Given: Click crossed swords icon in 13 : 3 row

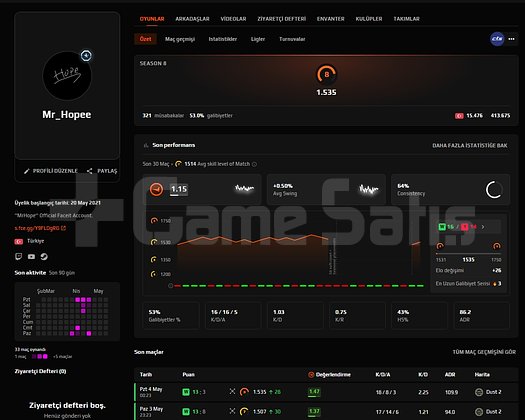Looking at the screenshot, I should [232, 391].
